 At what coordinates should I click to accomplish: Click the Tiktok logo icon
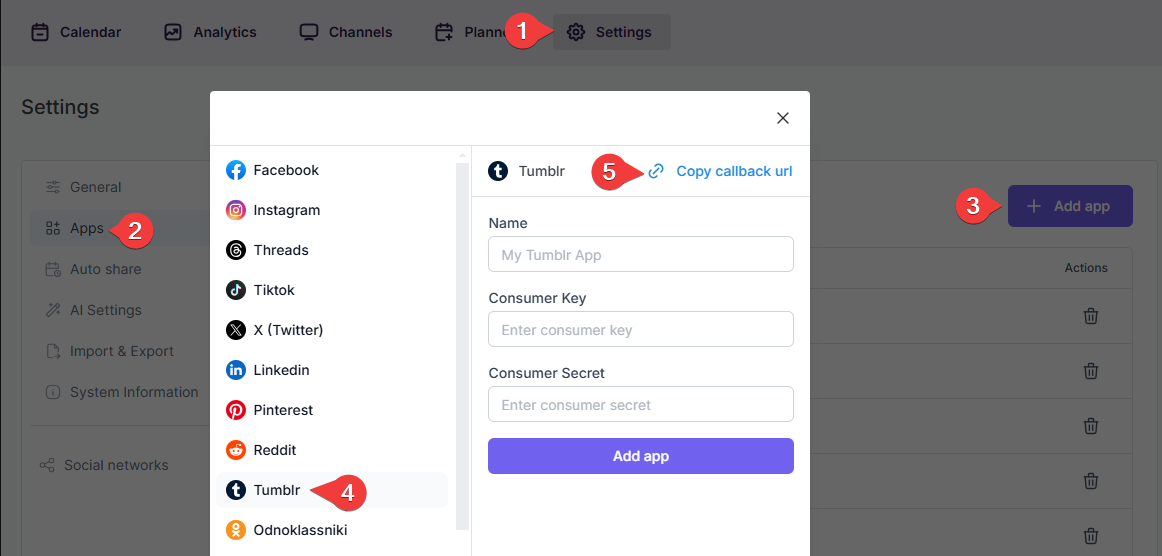click(236, 291)
